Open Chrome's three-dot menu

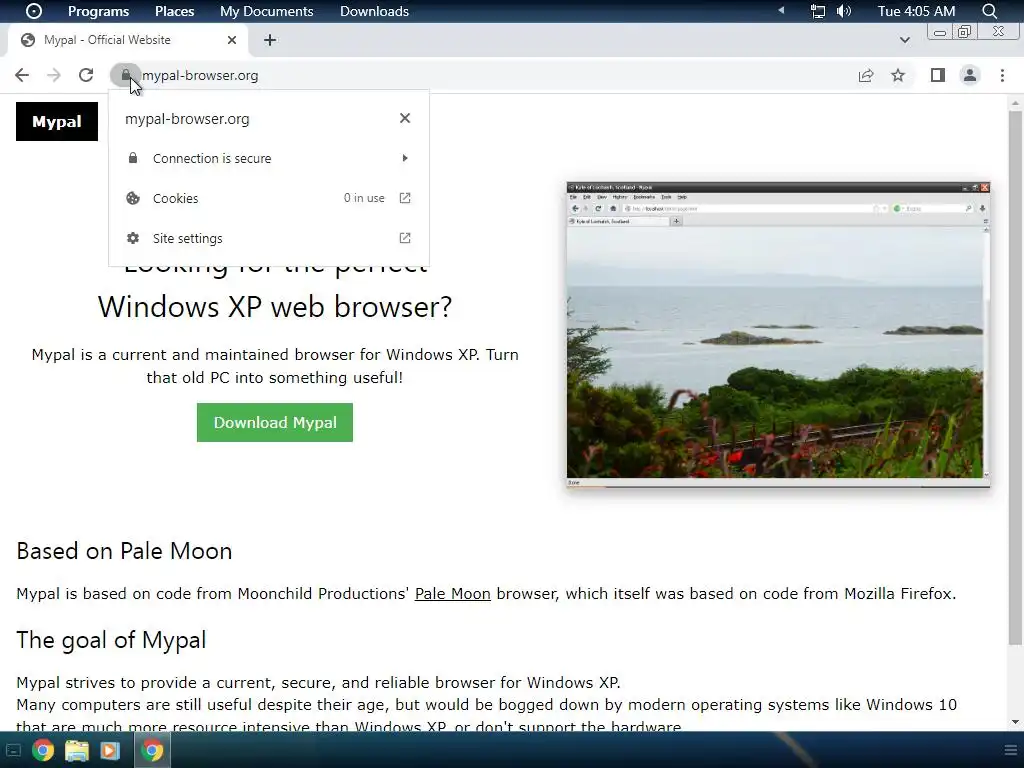(1002, 75)
